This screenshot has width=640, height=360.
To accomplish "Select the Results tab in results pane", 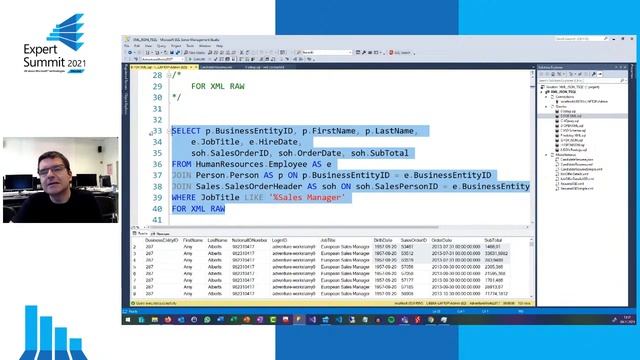I will coord(140,233).
